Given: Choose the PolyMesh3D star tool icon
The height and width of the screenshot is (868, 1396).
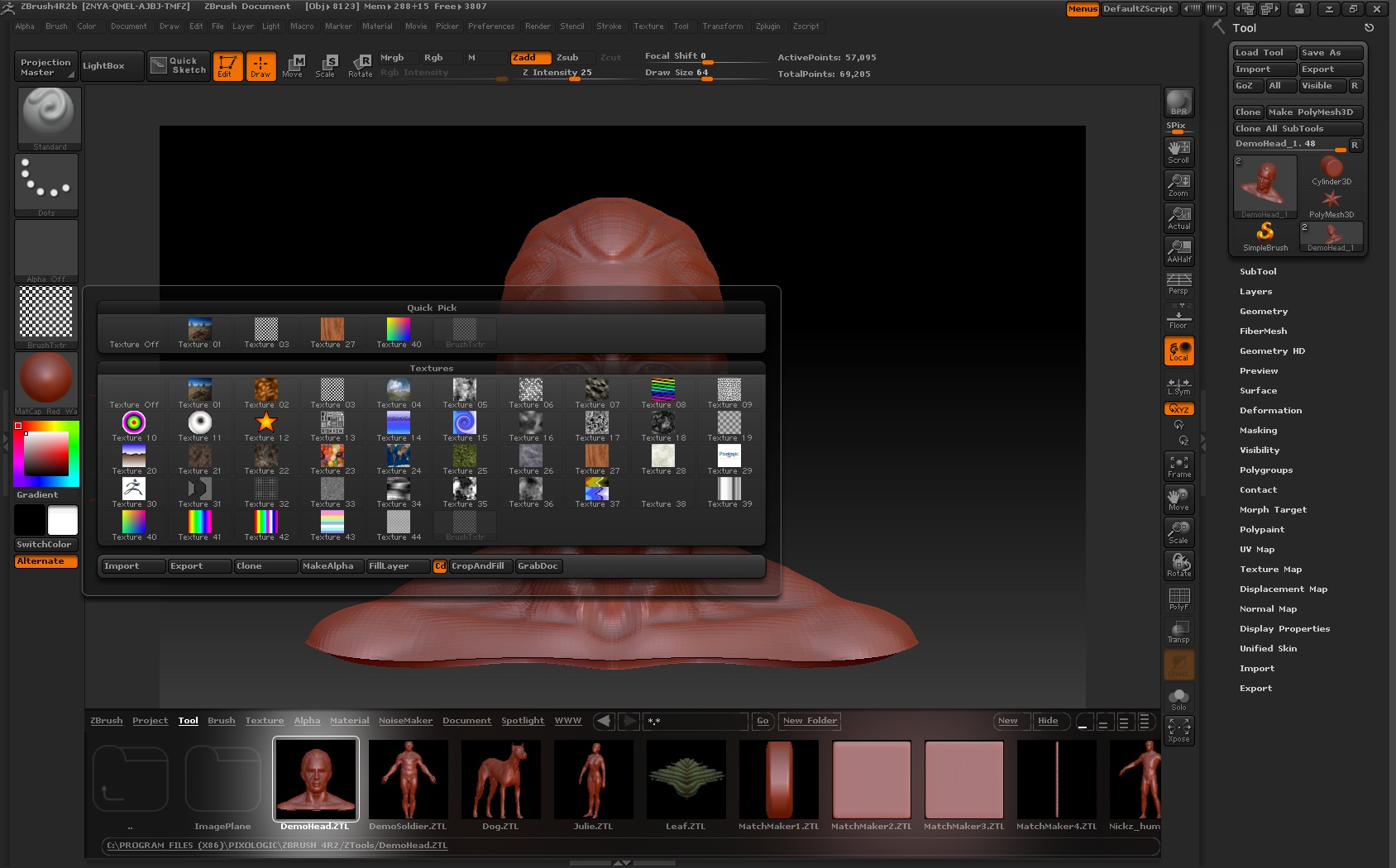Looking at the screenshot, I should pos(1331,204).
